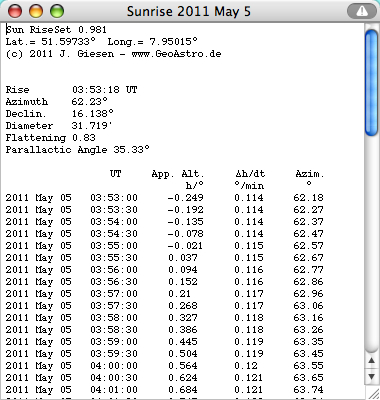Zoom window with green button

[57, 11]
